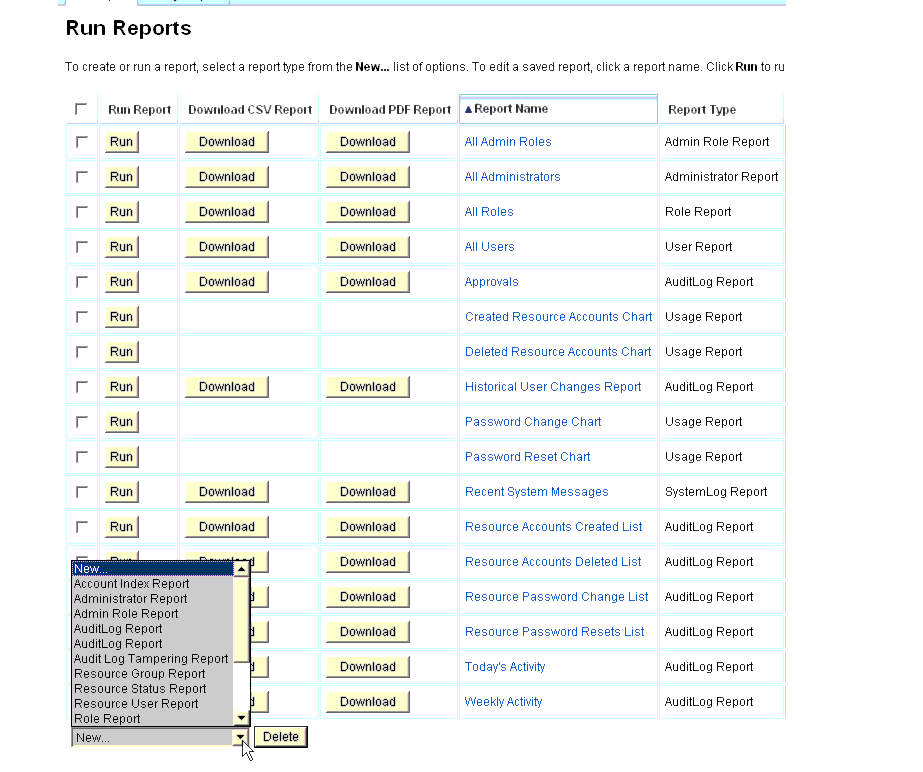Click the dropdown list scrollbar track

241,686
